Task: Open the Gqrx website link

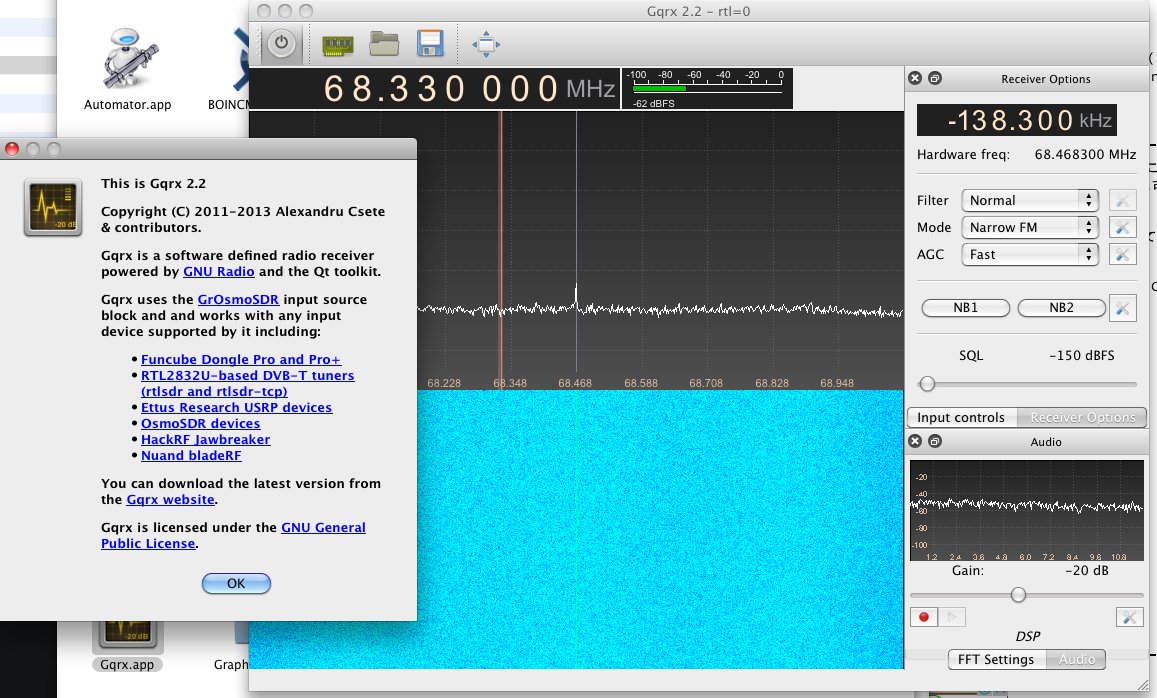Action: [170, 500]
